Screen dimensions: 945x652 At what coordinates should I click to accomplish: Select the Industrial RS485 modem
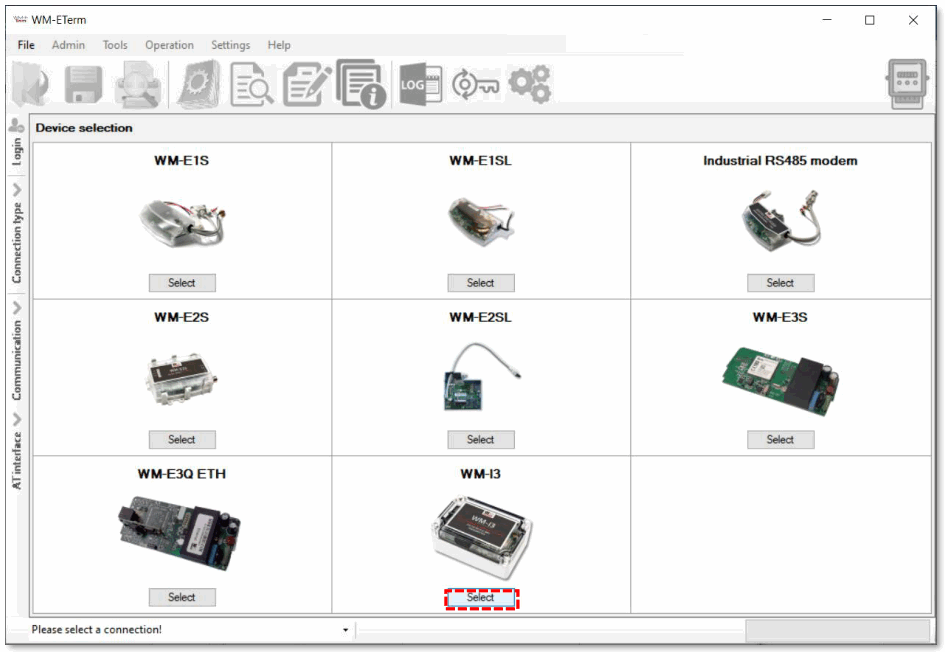pyautogui.click(x=780, y=283)
